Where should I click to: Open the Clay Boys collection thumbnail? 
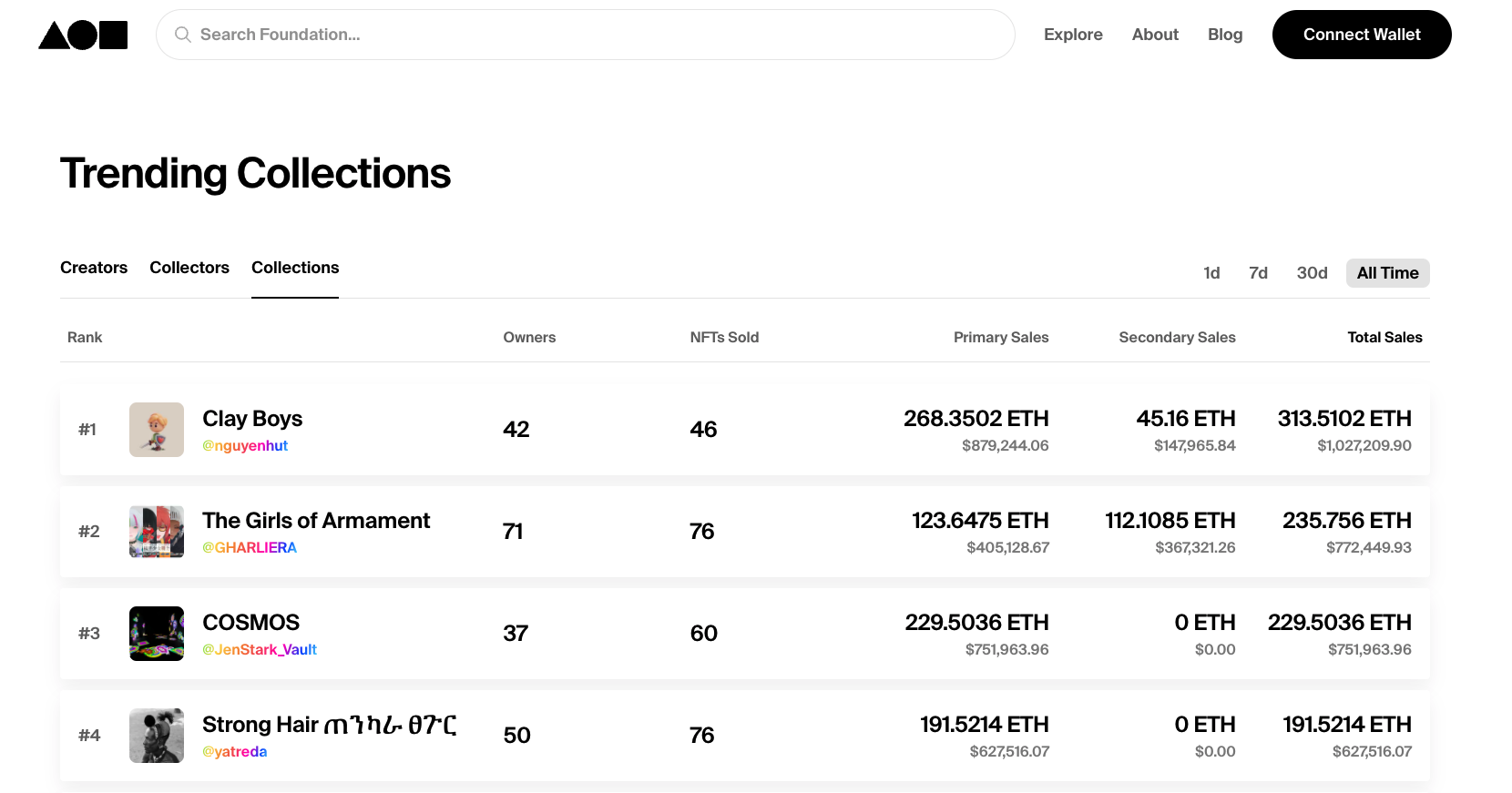pos(157,430)
